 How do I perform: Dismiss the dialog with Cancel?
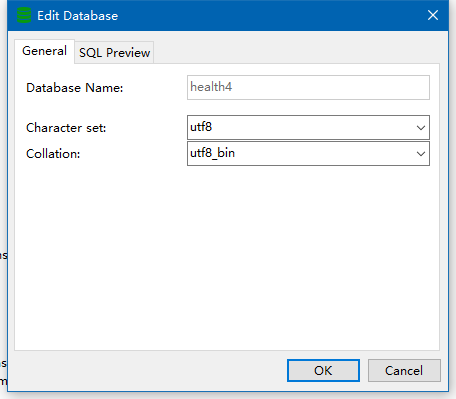[x=404, y=370]
